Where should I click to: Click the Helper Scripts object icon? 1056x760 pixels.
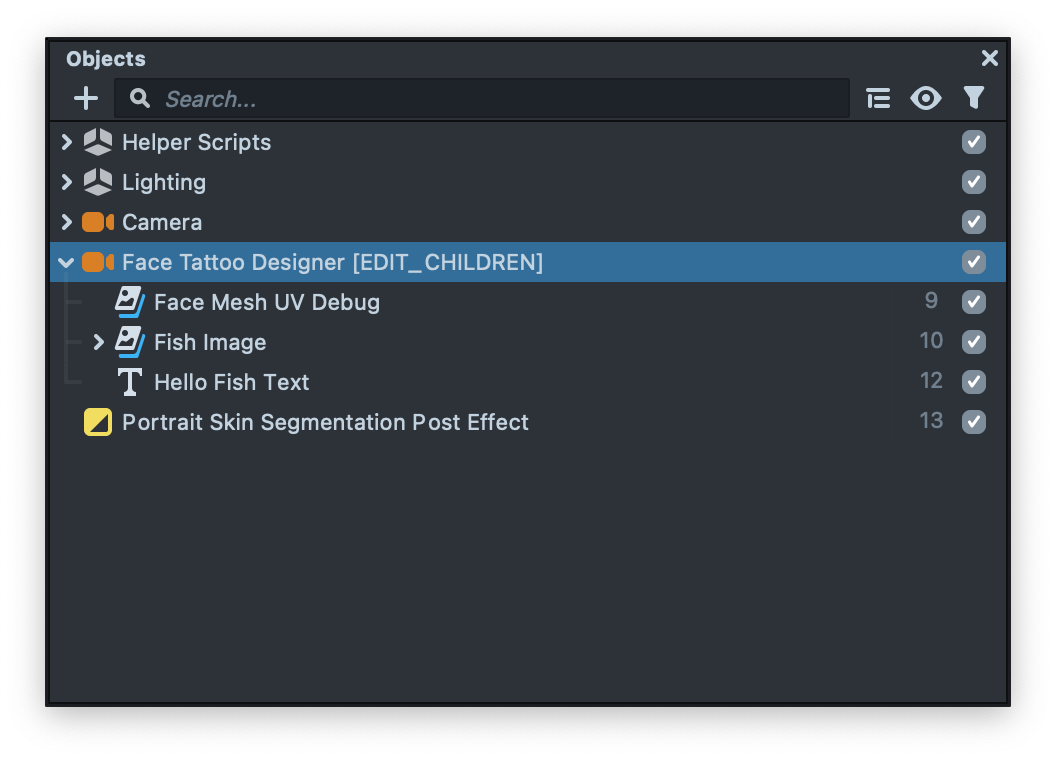coord(98,142)
